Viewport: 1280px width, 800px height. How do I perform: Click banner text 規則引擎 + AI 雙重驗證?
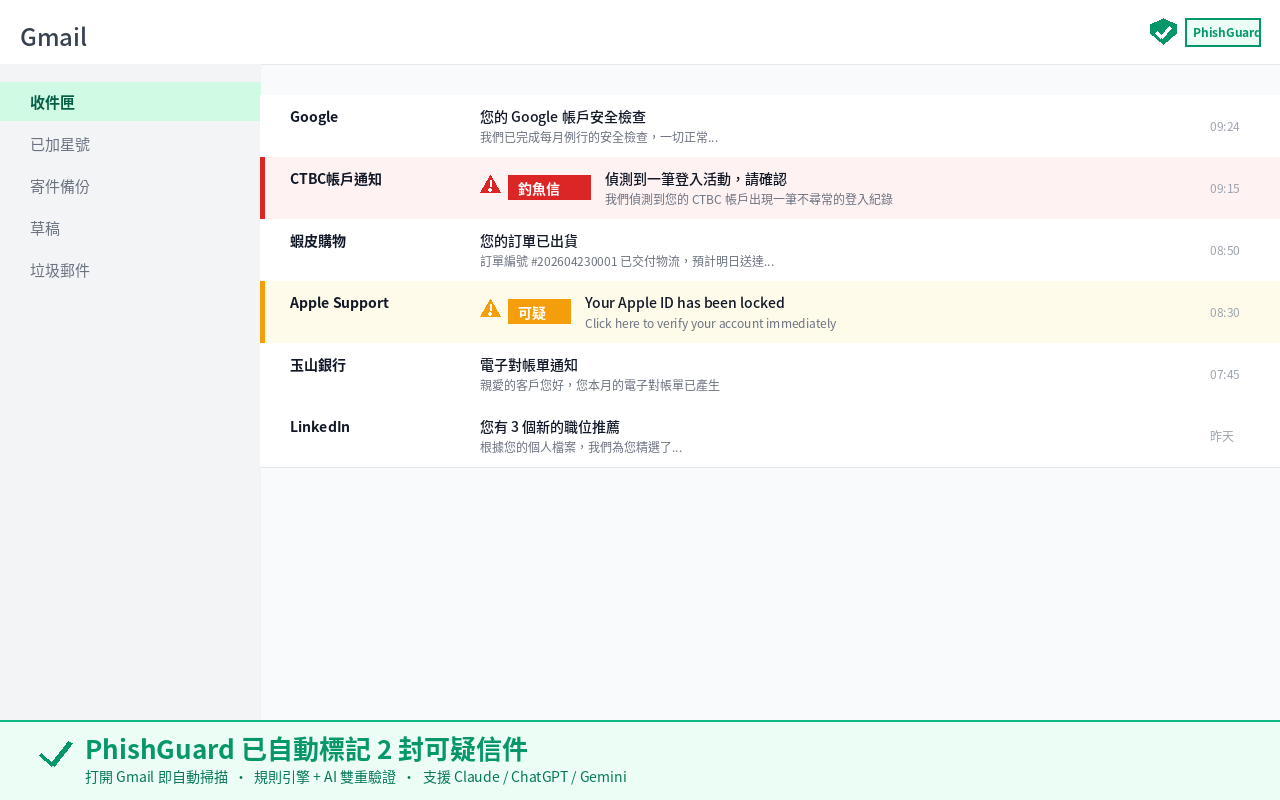click(x=325, y=777)
